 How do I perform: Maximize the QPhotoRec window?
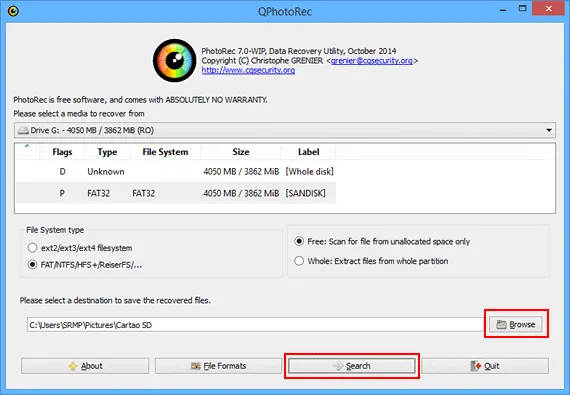[x=522, y=9]
